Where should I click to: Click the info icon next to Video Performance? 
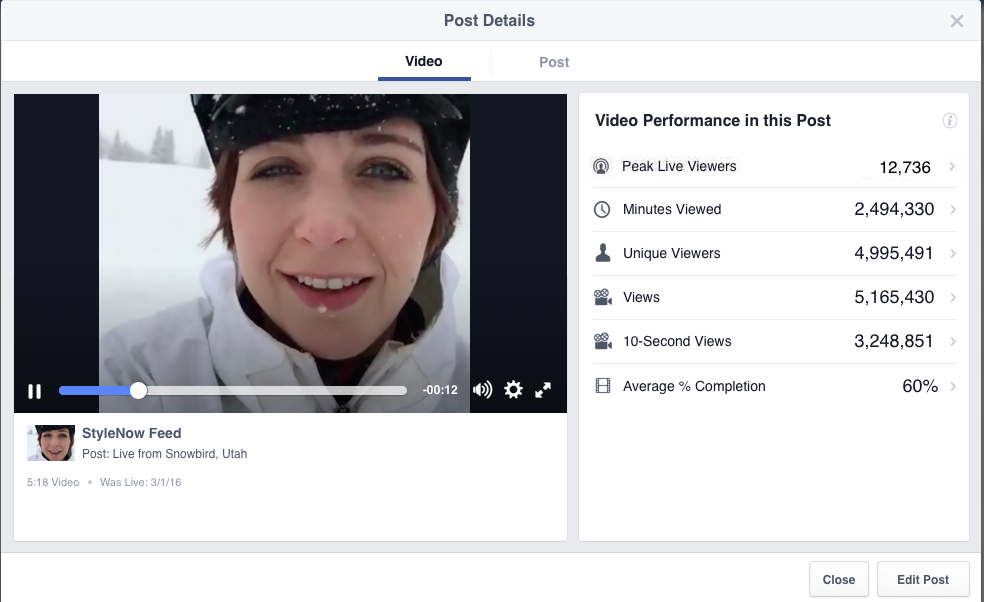point(950,120)
